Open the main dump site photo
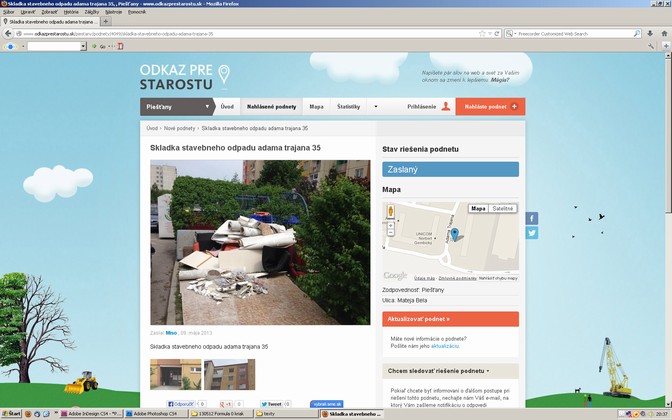This screenshot has width=672, height=420. pos(260,242)
